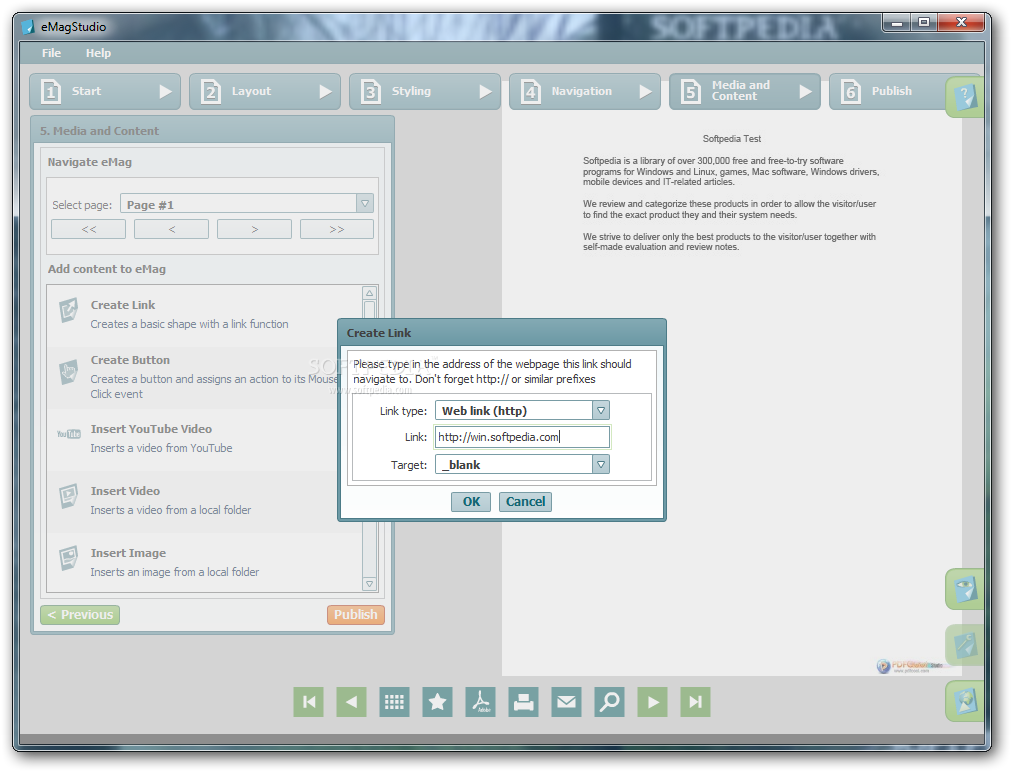Image resolution: width=1012 pixels, height=772 pixels.
Task: Click the orange Publish button
Action: tap(356, 615)
